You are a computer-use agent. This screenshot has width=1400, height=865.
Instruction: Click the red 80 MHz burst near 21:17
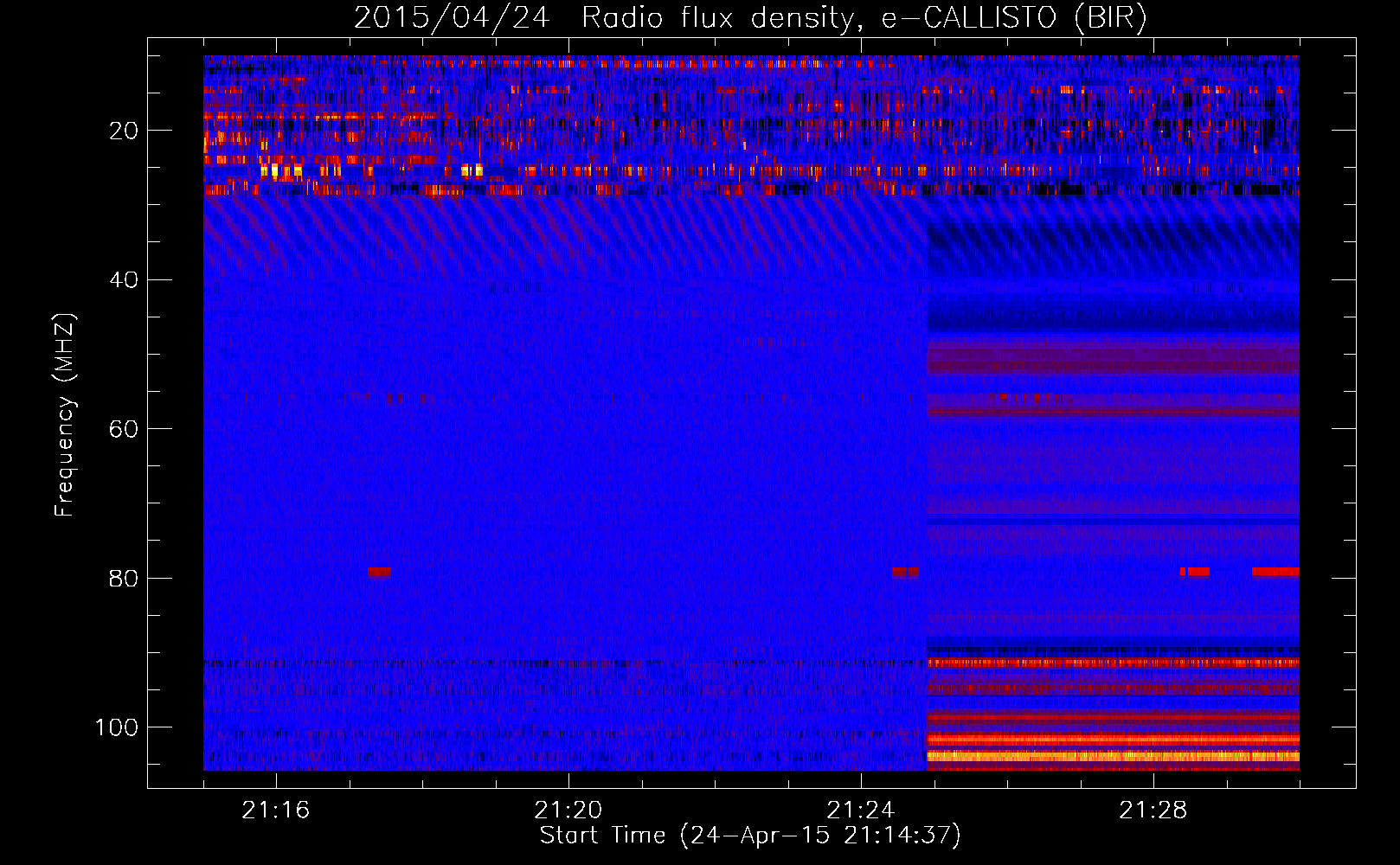(379, 572)
